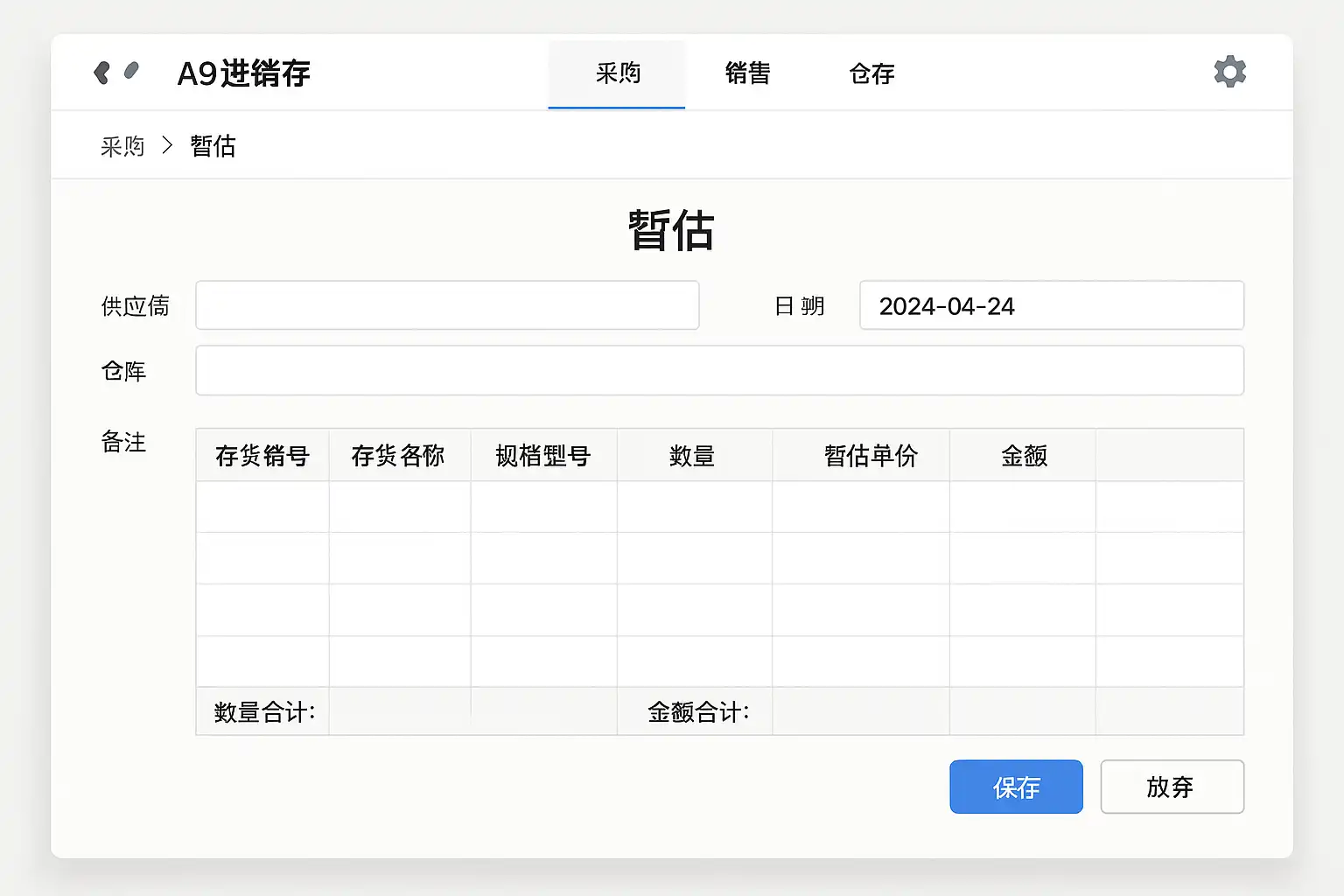Click the date field showing 2024-04-24
Image resolution: width=1344 pixels, height=896 pixels.
point(1051,305)
